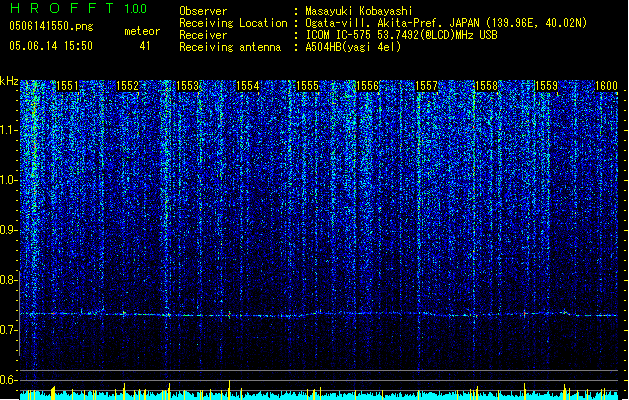Click the Receiver label text
The image size is (629, 400).
tap(203, 35)
